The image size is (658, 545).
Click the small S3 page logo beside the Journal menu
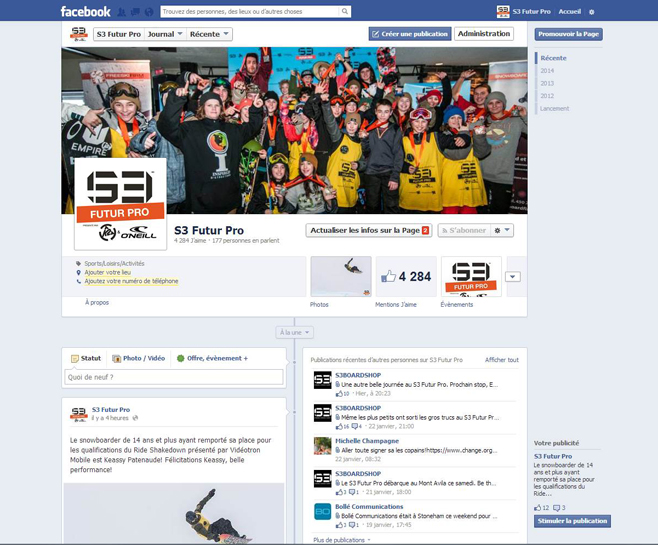point(78,34)
